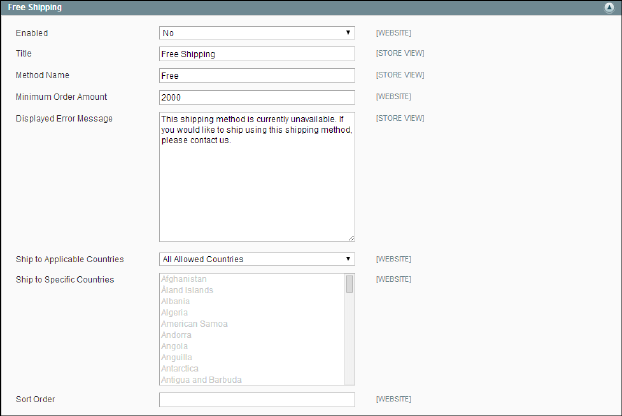Select Afghanistan in the countries list
Screen dimensions: 622x416
point(184,279)
